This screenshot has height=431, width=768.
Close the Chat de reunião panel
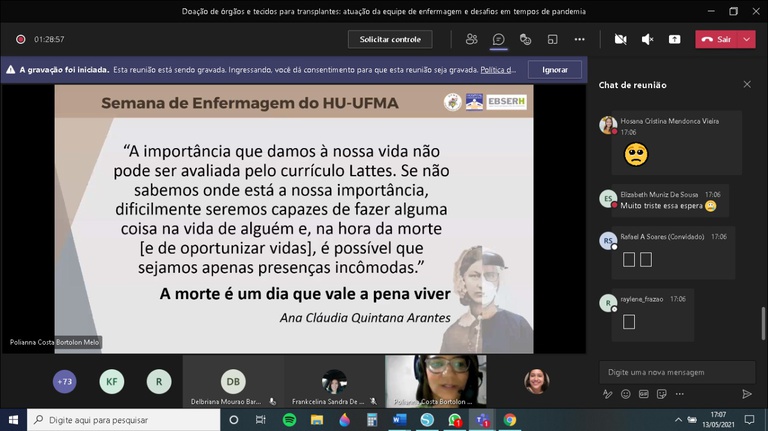pos(747,84)
